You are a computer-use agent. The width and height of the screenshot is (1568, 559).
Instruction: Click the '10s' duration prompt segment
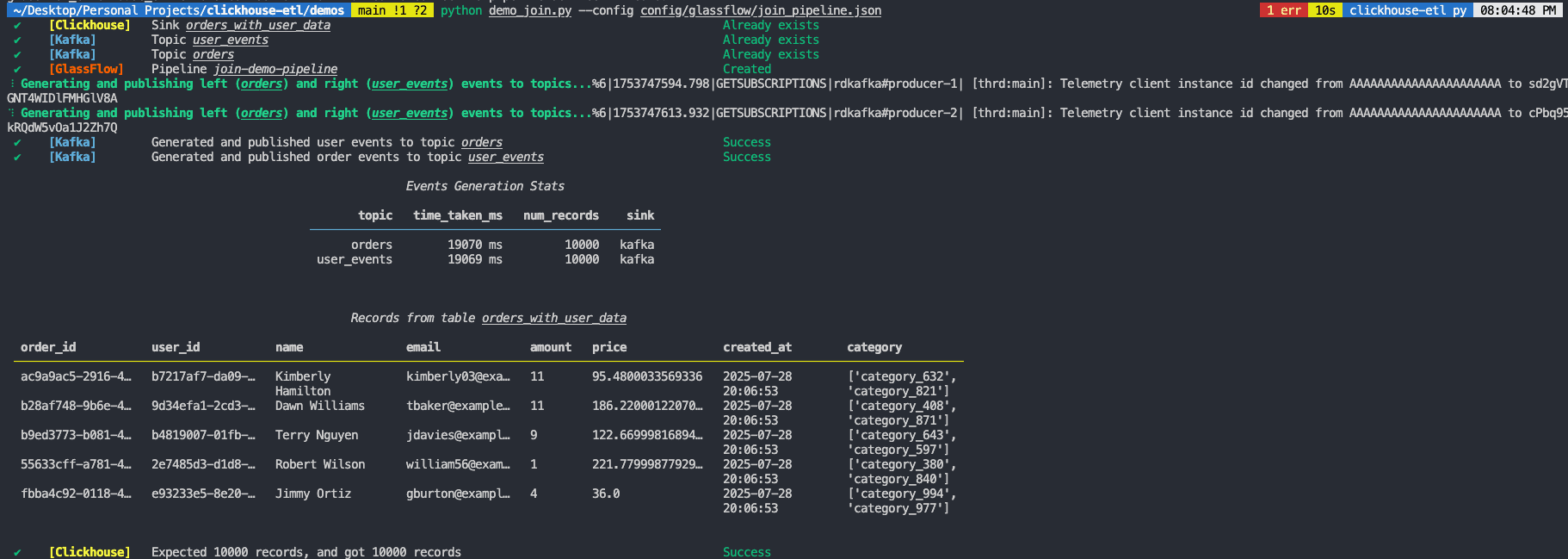(x=1325, y=10)
